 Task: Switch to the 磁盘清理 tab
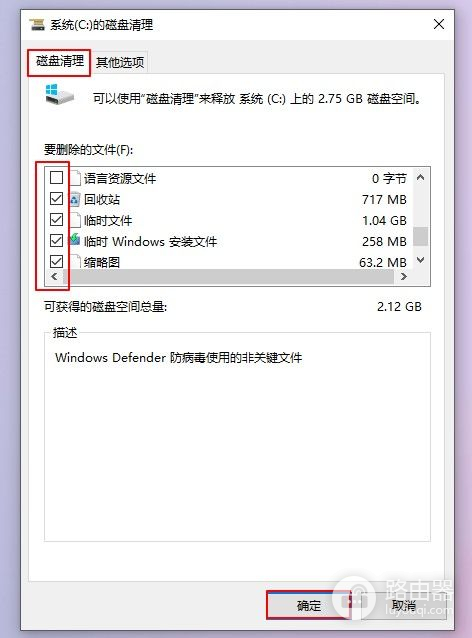(59, 62)
